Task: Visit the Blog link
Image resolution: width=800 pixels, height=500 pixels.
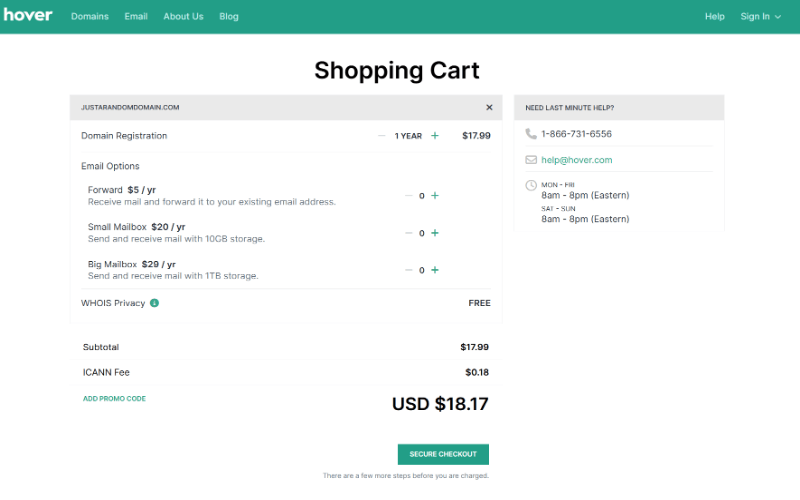Action: 229,16
